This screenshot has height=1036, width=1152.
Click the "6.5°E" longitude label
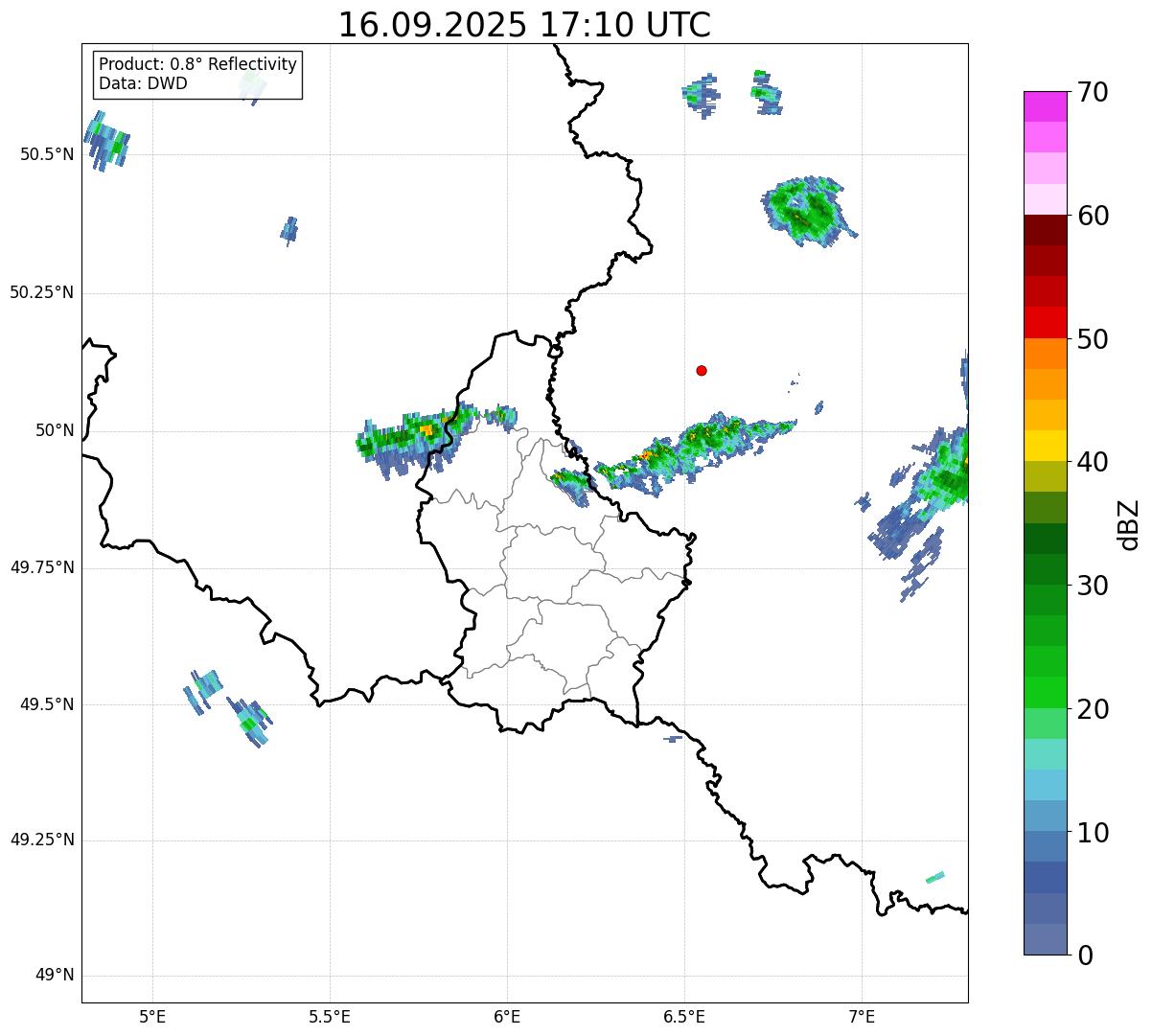pyautogui.click(x=684, y=1016)
